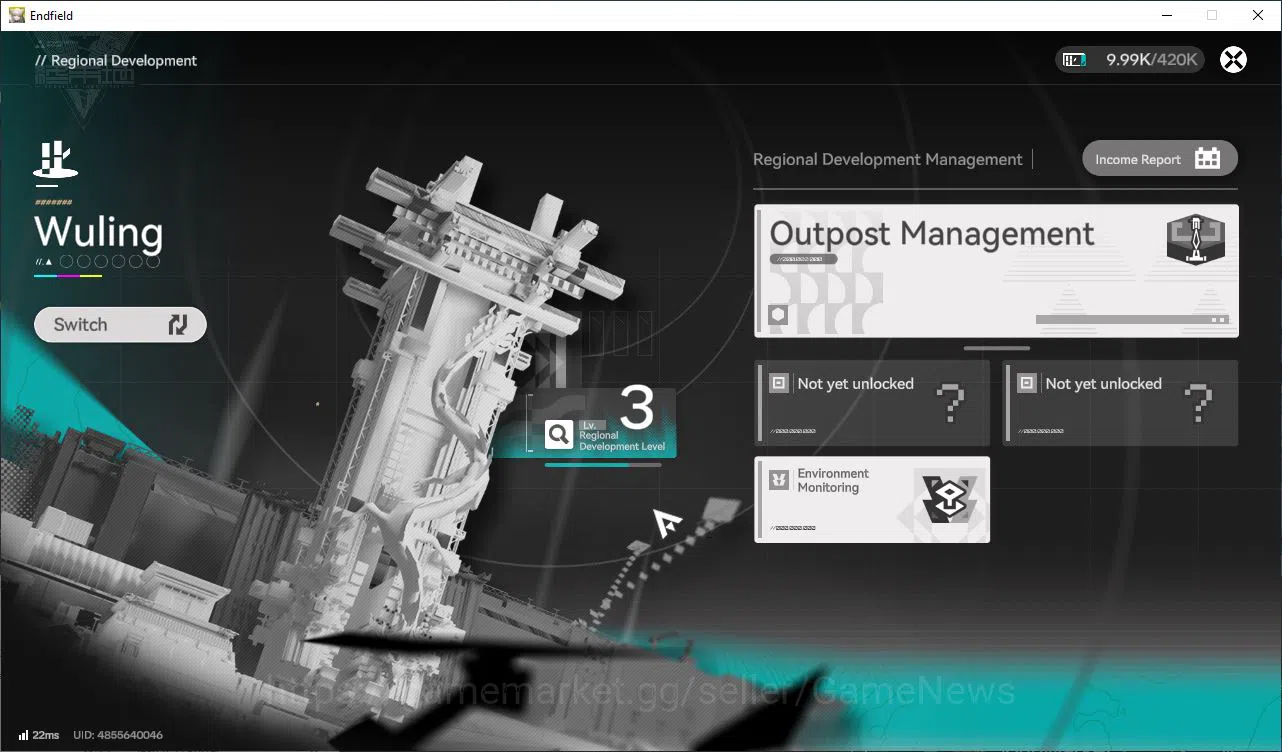The width and height of the screenshot is (1282, 752).
Task: Open the Outpost Management panel
Action: [x=996, y=271]
